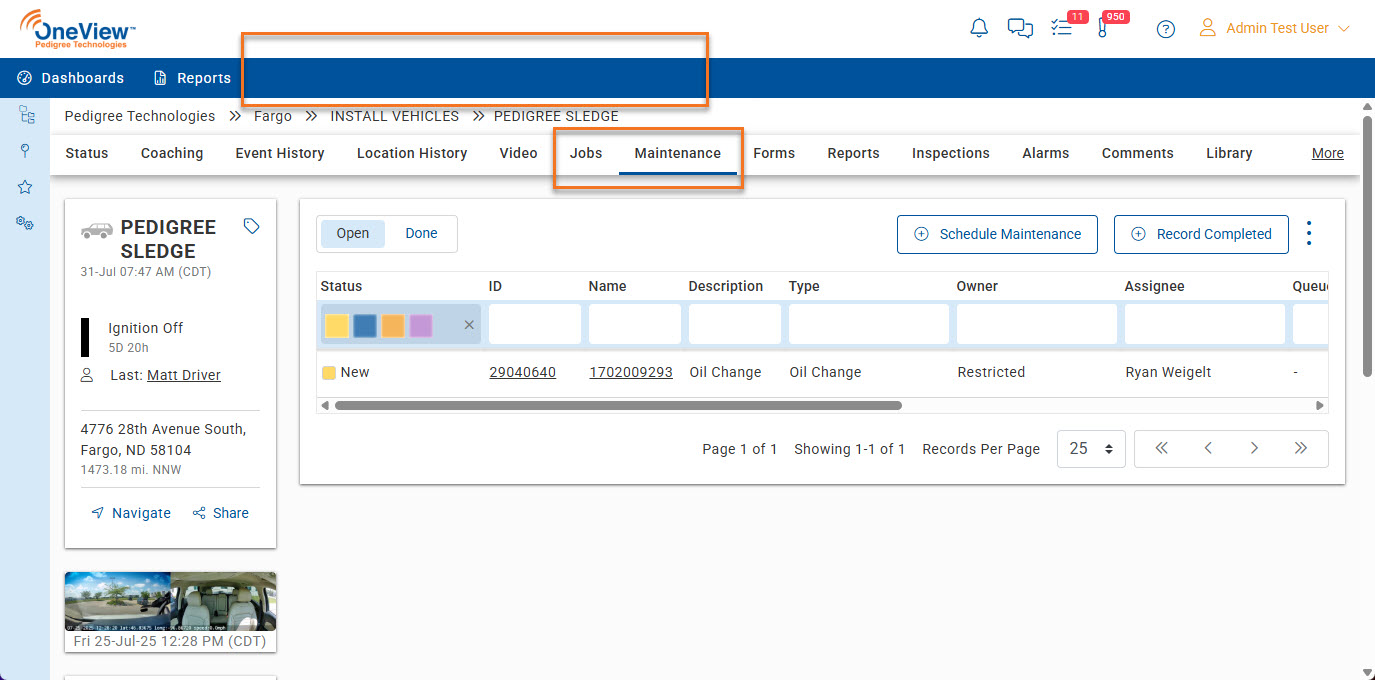This screenshot has height=680, width=1375.
Task: Select the yellow status filter swatch
Action: pyautogui.click(x=338, y=325)
